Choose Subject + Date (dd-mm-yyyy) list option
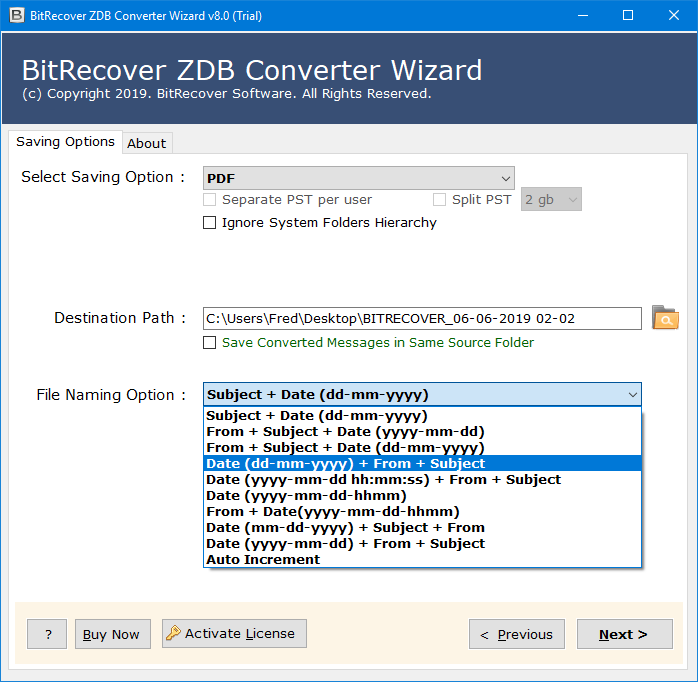Image resolution: width=698 pixels, height=682 pixels. point(422,415)
